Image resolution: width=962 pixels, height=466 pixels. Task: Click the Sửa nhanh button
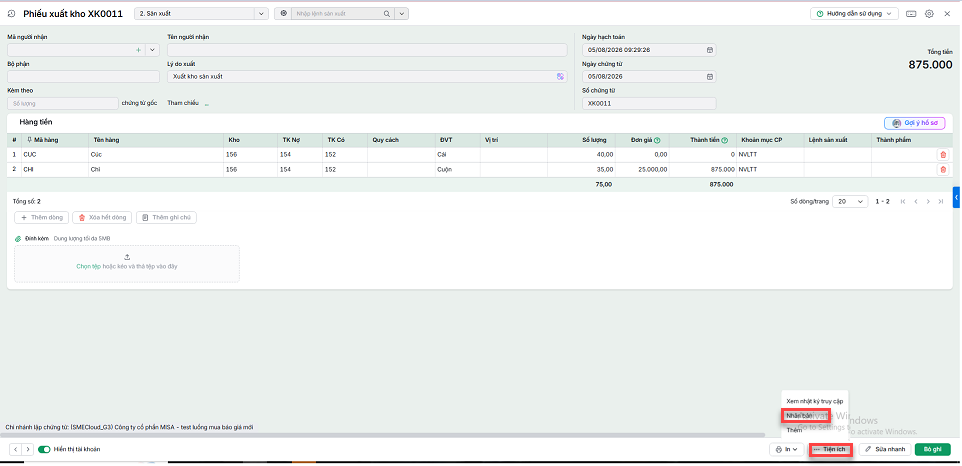point(885,449)
